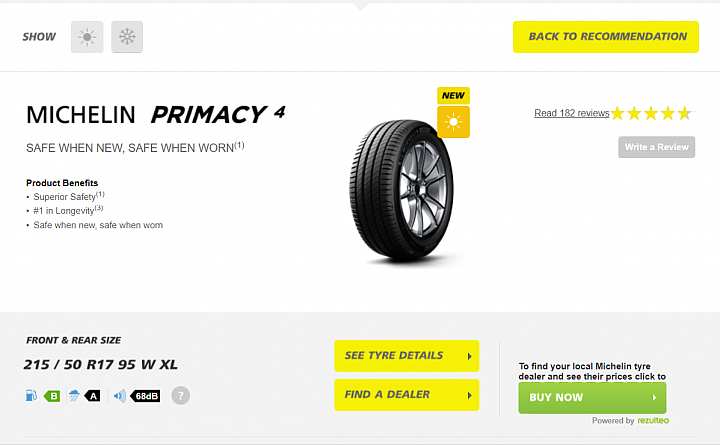Click Back to Recommendation button
Screen dimensions: 720x445
606,37
